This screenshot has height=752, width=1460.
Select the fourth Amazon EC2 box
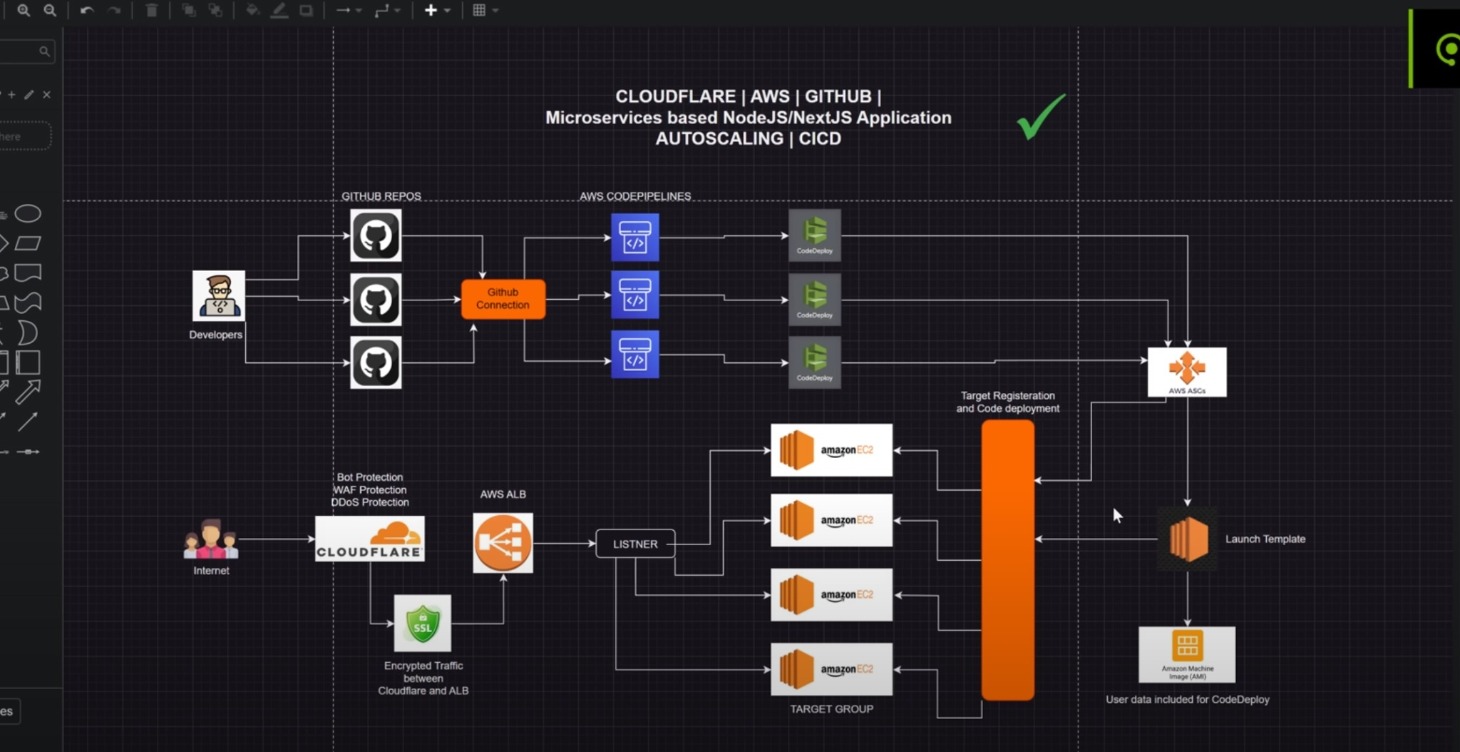(832, 669)
